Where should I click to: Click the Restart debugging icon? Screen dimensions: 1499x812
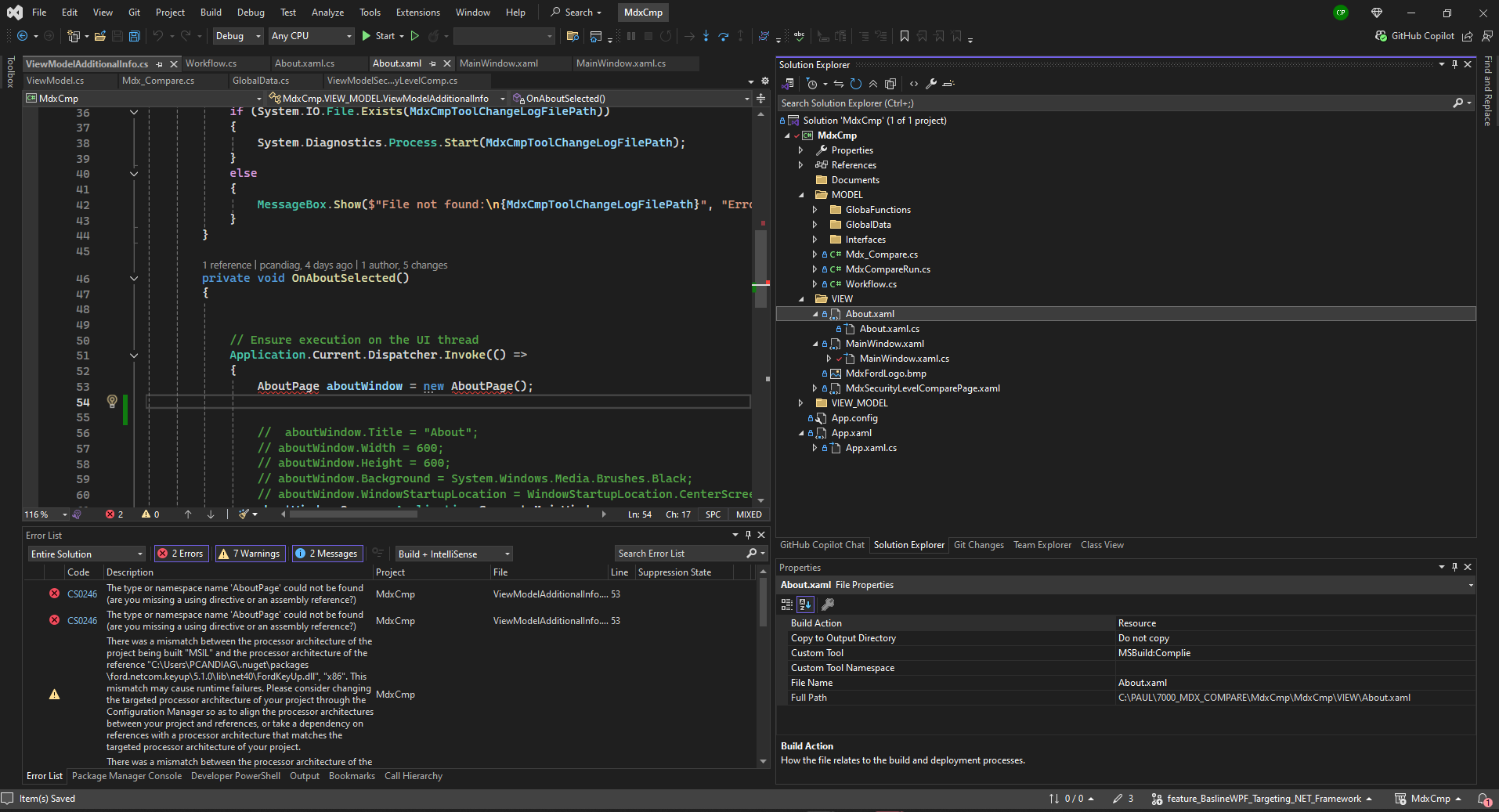tap(666, 36)
